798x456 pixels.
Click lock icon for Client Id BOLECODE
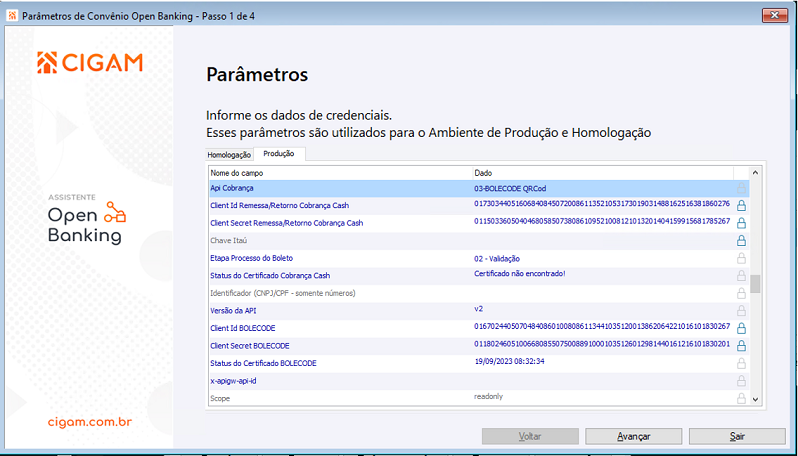[742, 328]
